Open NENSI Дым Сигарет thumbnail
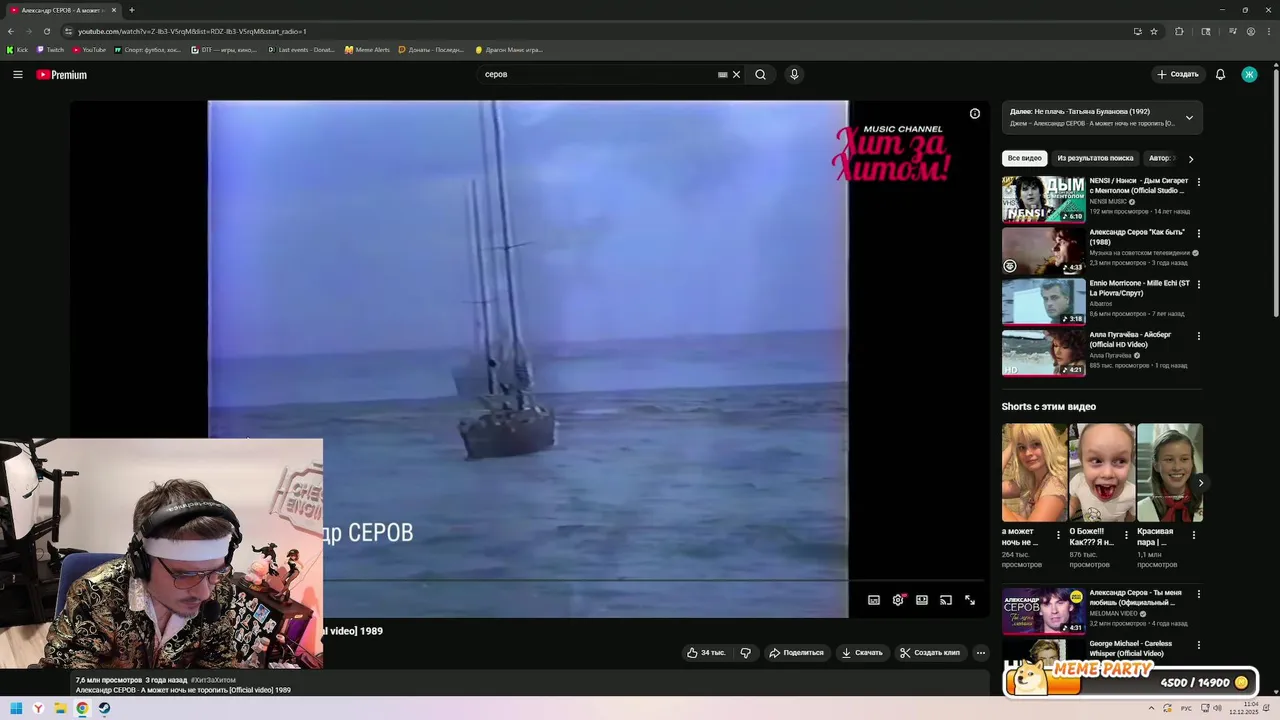Image resolution: width=1280 pixels, height=720 pixels. (x=1043, y=199)
